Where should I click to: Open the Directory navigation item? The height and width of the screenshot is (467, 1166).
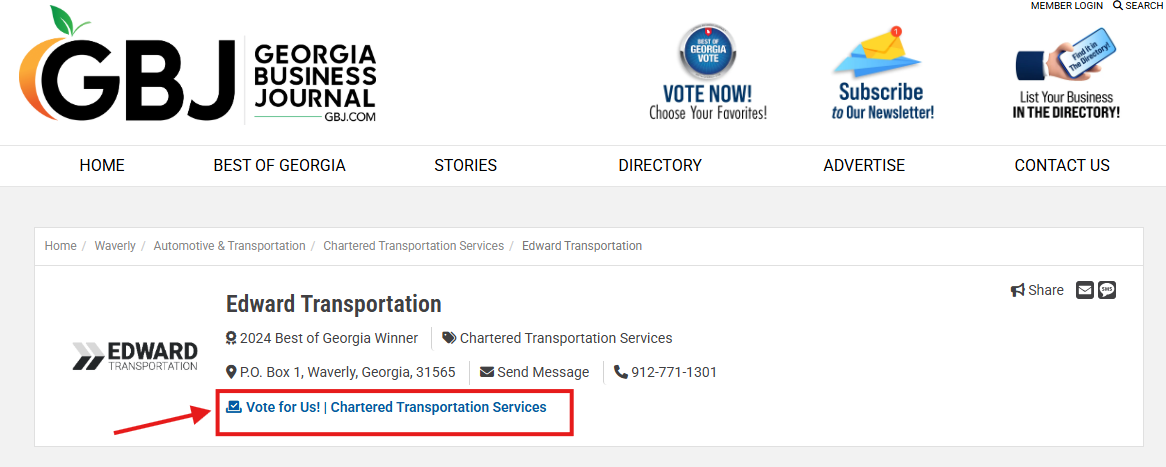[660, 166]
